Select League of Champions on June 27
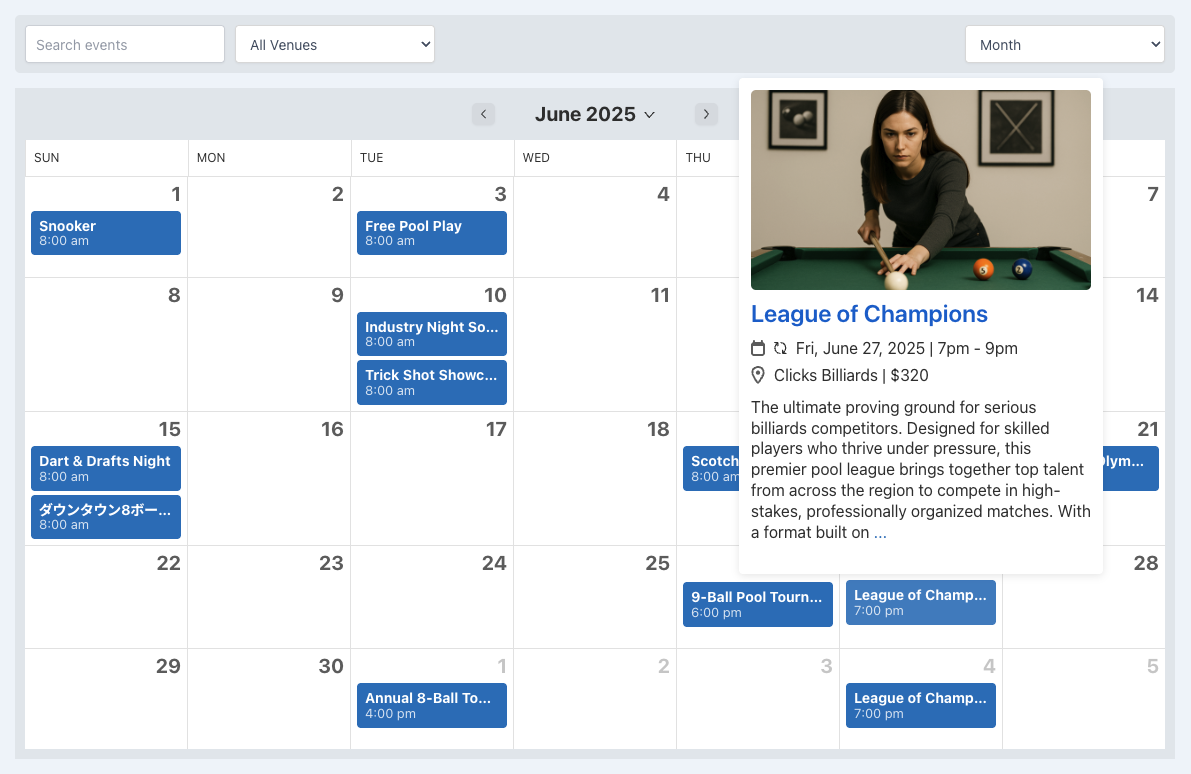1191x774 pixels. point(921,603)
